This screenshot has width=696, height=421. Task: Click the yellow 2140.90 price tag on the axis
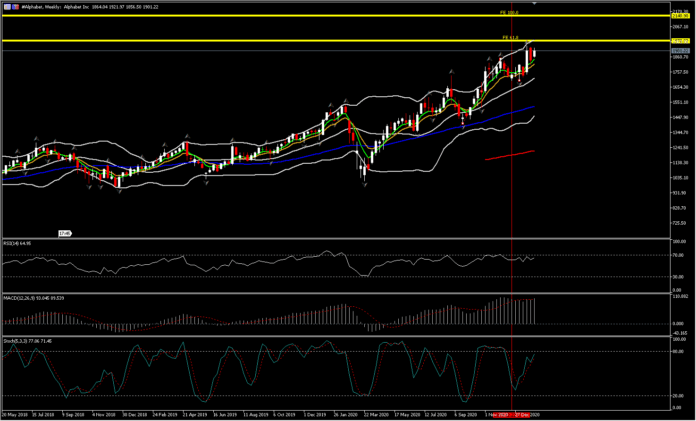[x=680, y=16]
